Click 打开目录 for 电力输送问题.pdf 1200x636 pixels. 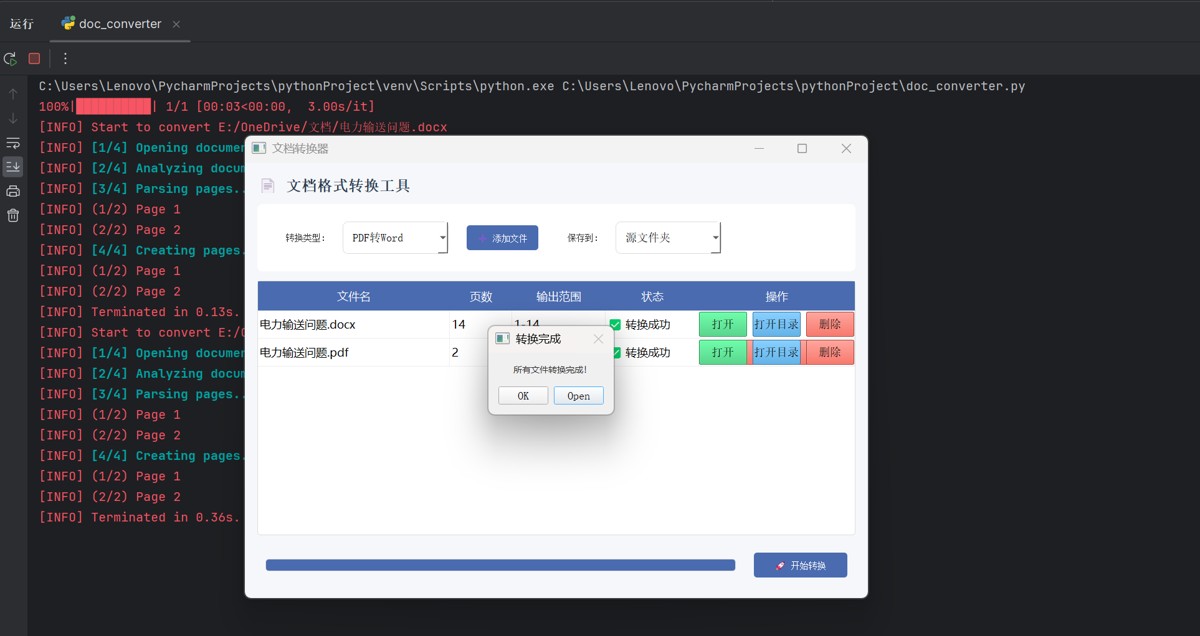point(777,352)
